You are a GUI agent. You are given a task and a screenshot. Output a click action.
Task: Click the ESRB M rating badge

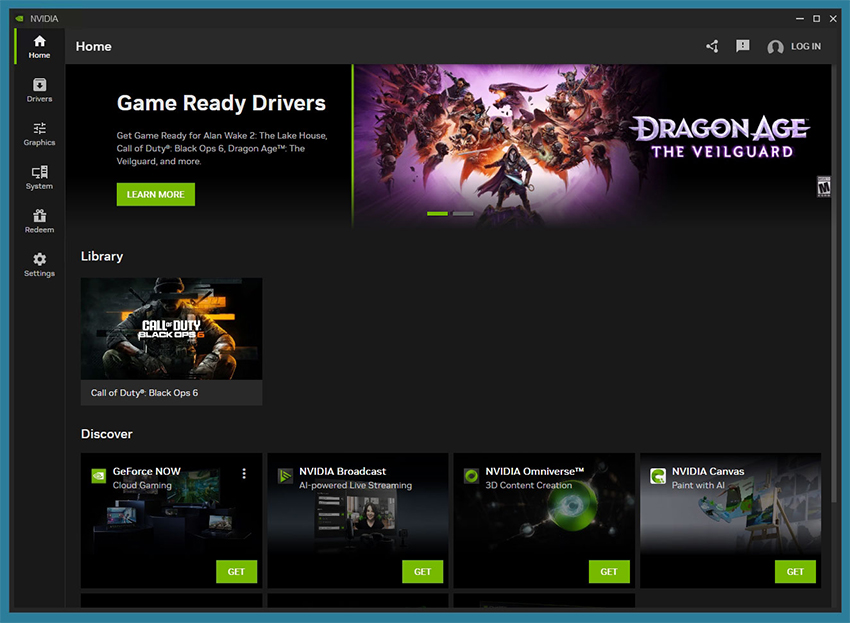824,187
